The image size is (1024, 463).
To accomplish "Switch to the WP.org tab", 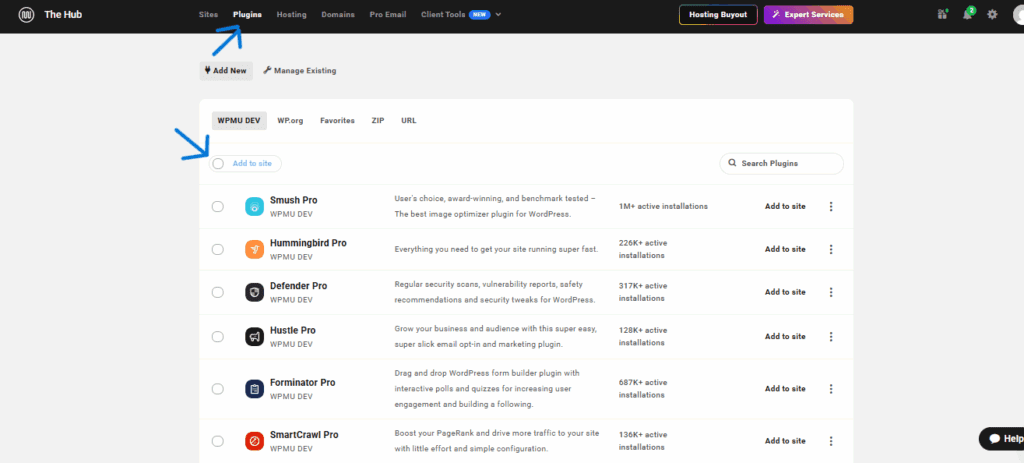I will click(290, 120).
